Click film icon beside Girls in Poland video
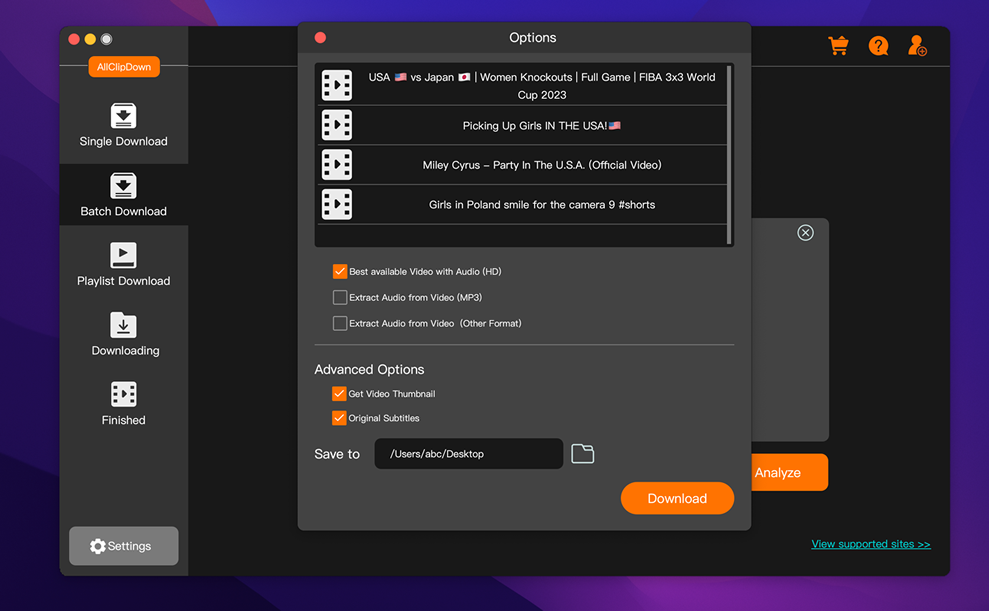This screenshot has height=611, width=989. [337, 204]
